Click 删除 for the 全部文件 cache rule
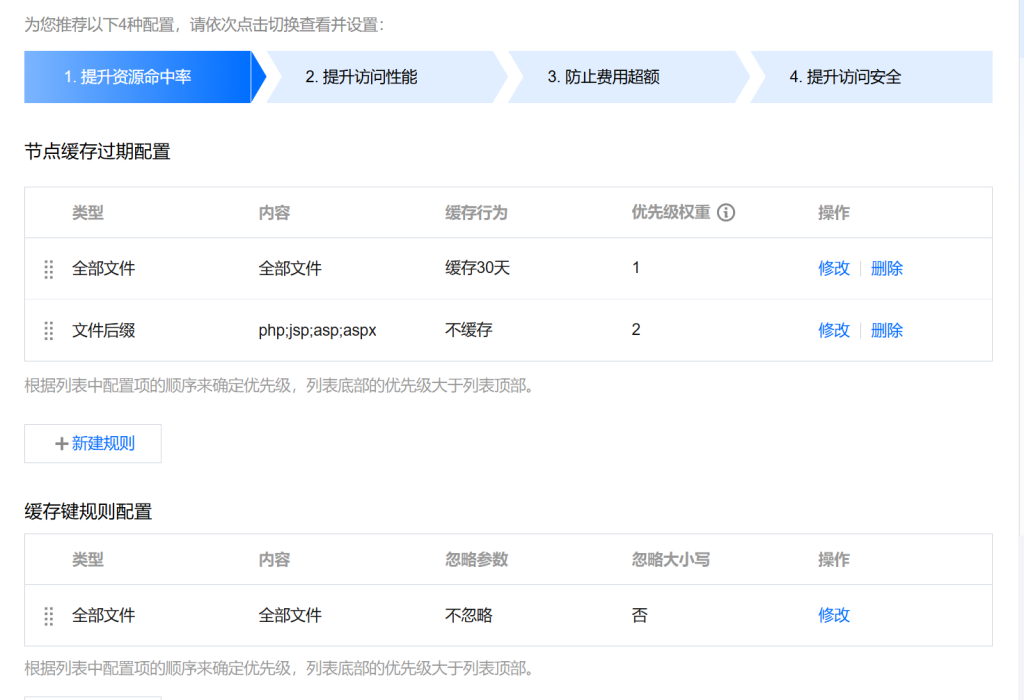This screenshot has width=1024, height=700. pyautogui.click(x=887, y=268)
